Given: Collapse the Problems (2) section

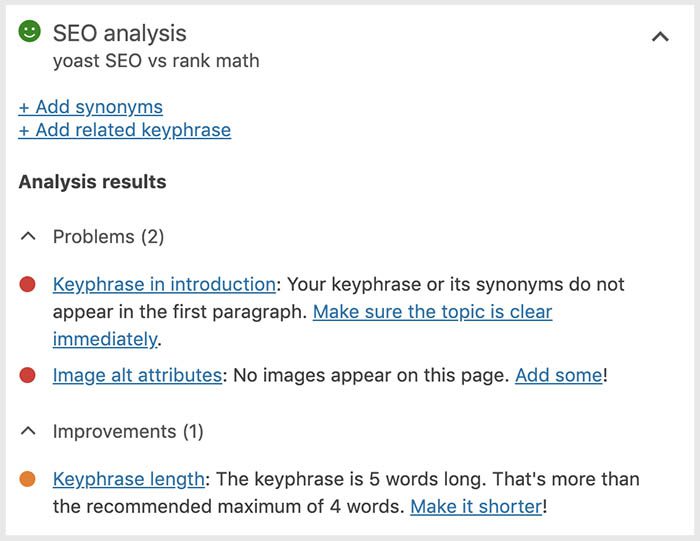Looking at the screenshot, I should click(28, 236).
